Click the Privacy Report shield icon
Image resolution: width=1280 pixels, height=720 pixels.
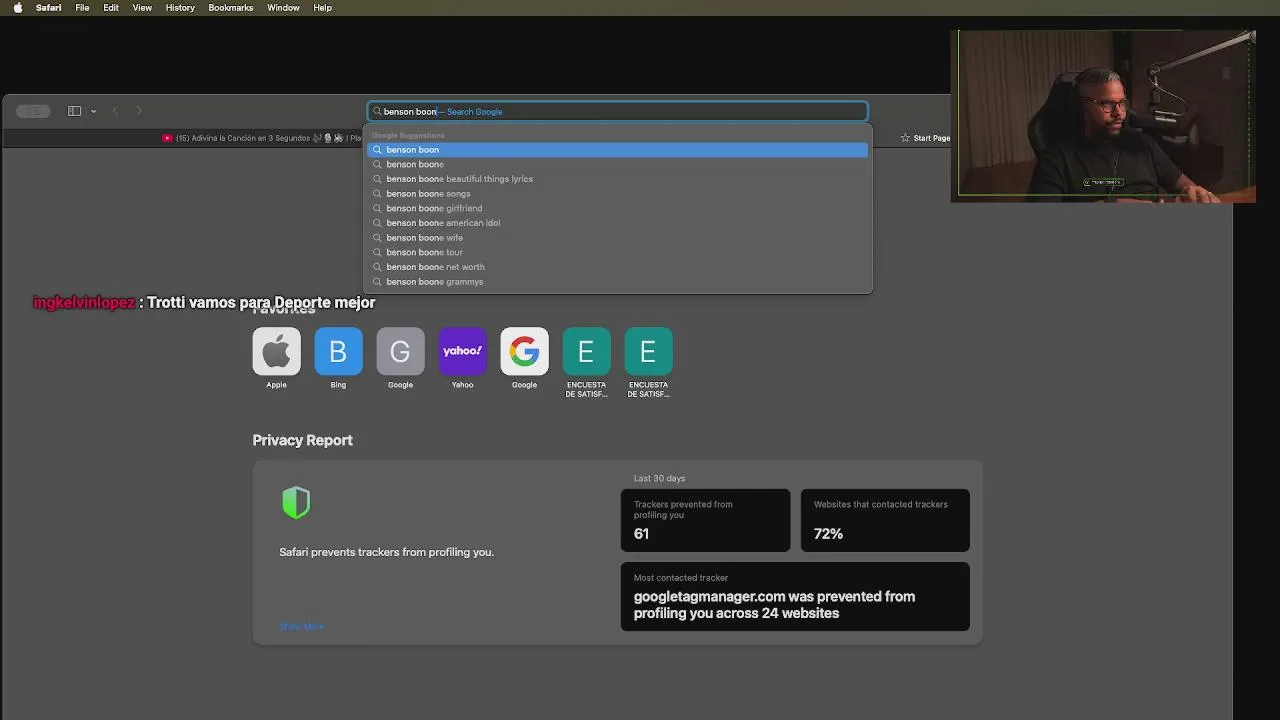[296, 503]
